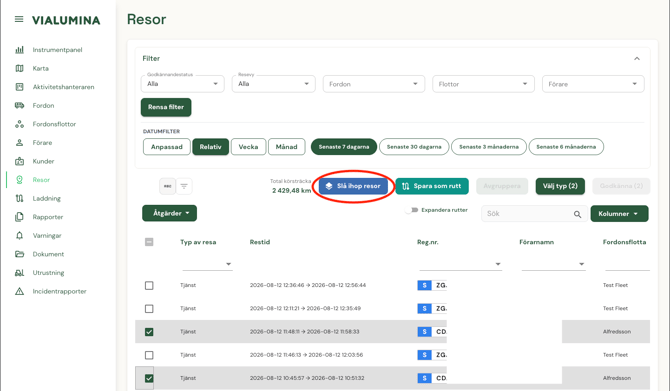Open the Typ av resa column filter

207,264
